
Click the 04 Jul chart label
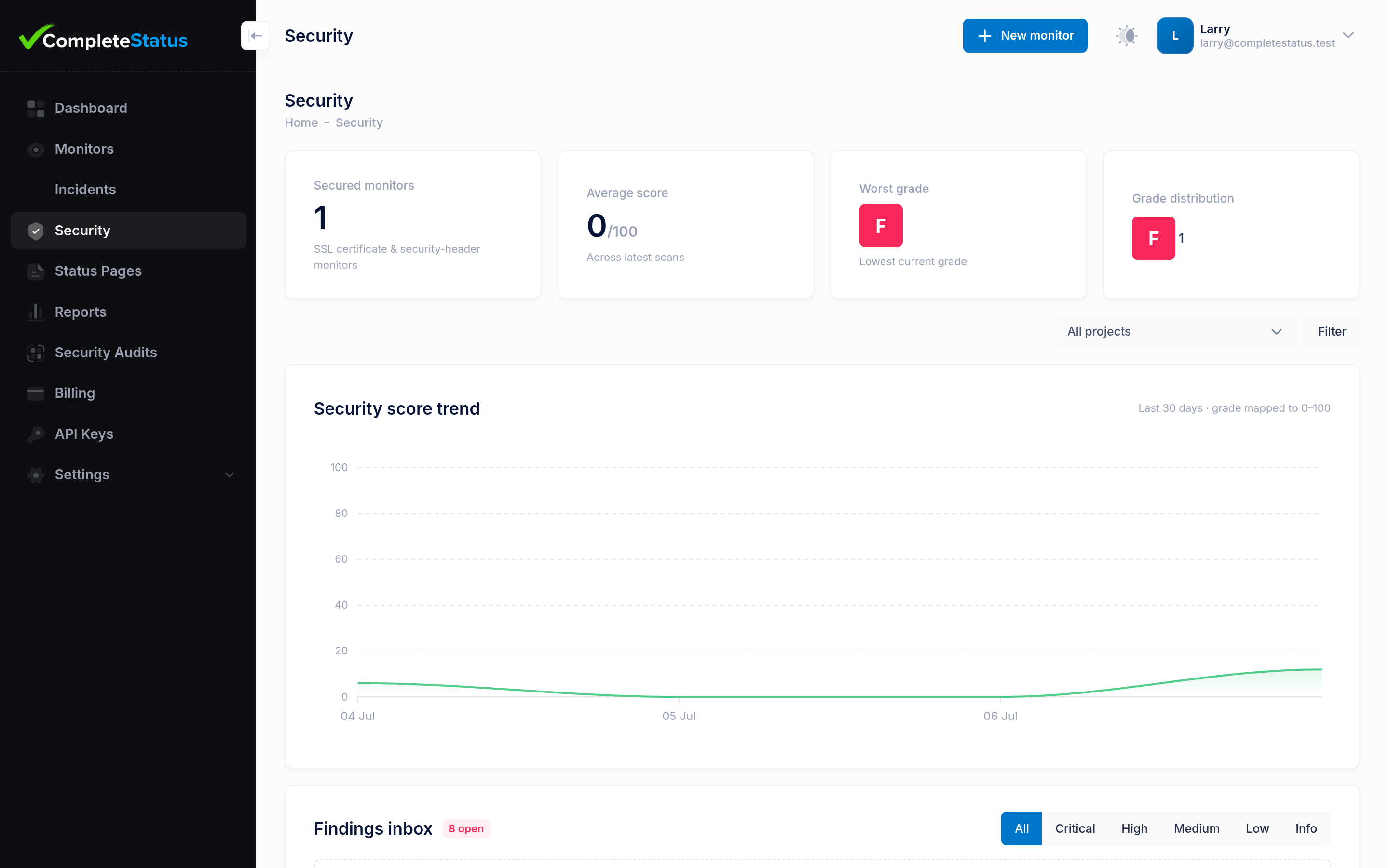point(357,716)
